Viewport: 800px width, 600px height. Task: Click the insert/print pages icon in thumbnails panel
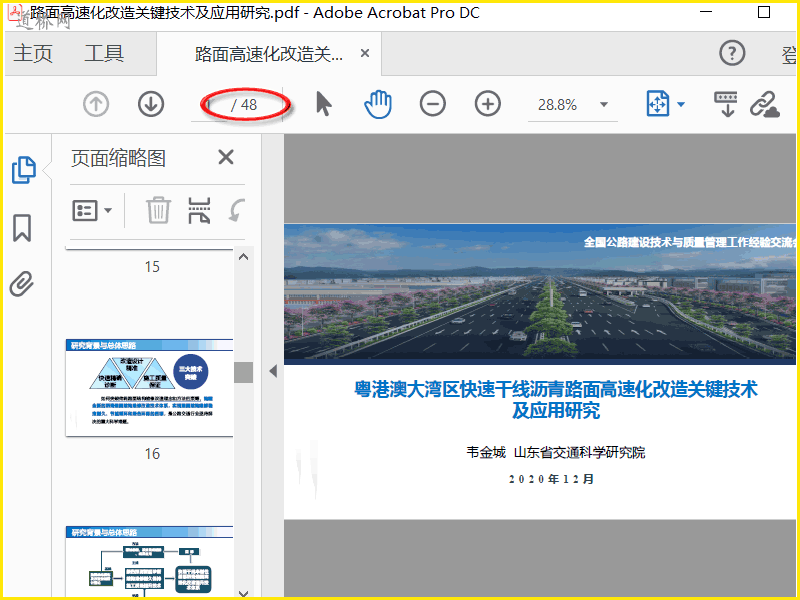tap(199, 210)
